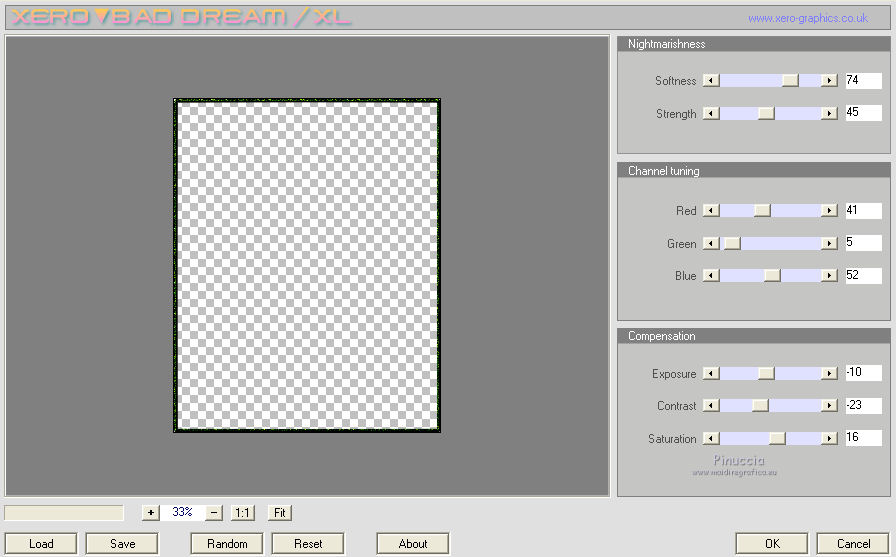Click the Exposure slider handle
The width and height of the screenshot is (896, 557).
coord(766,373)
